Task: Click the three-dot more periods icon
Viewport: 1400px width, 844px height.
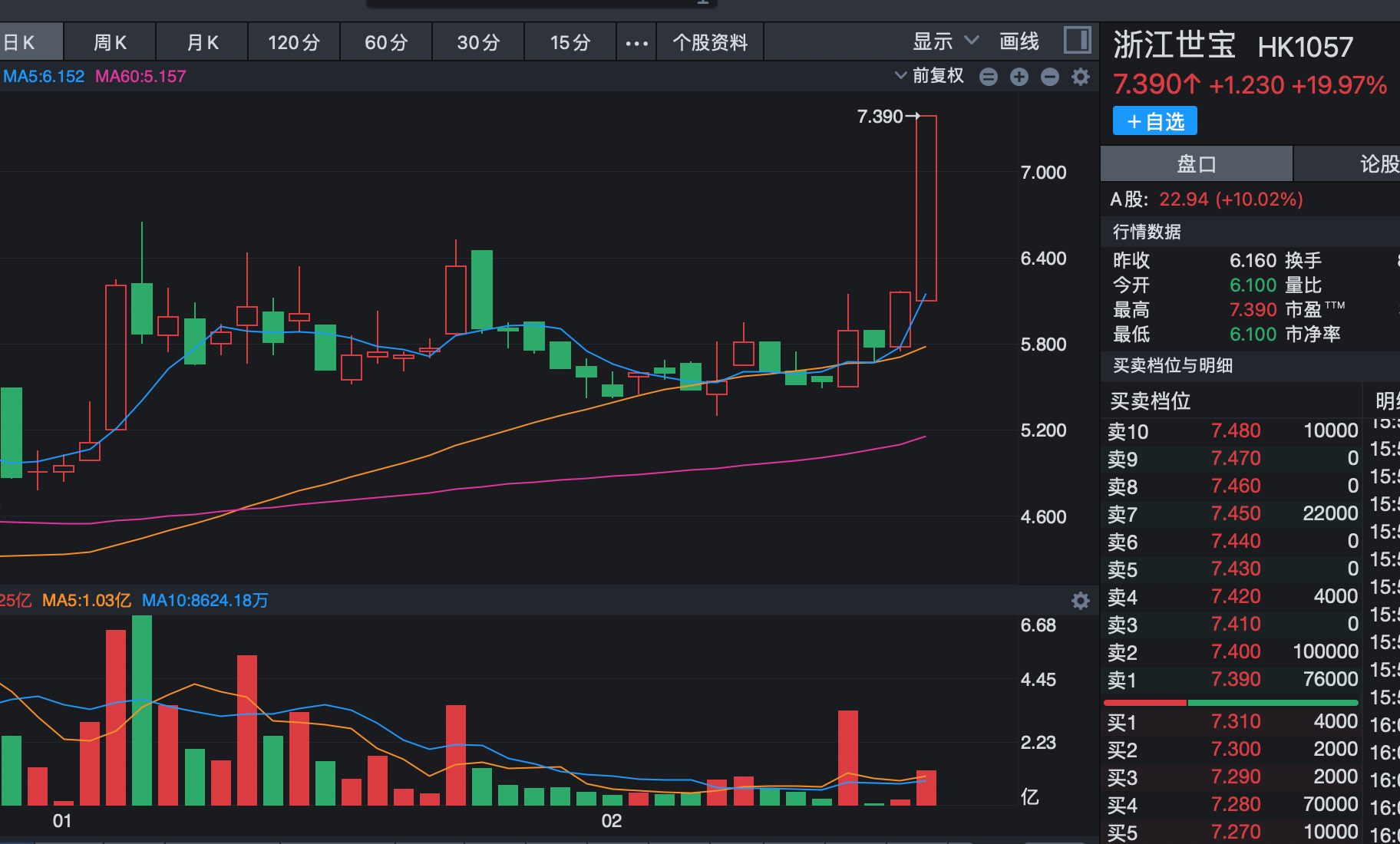Action: tap(636, 43)
